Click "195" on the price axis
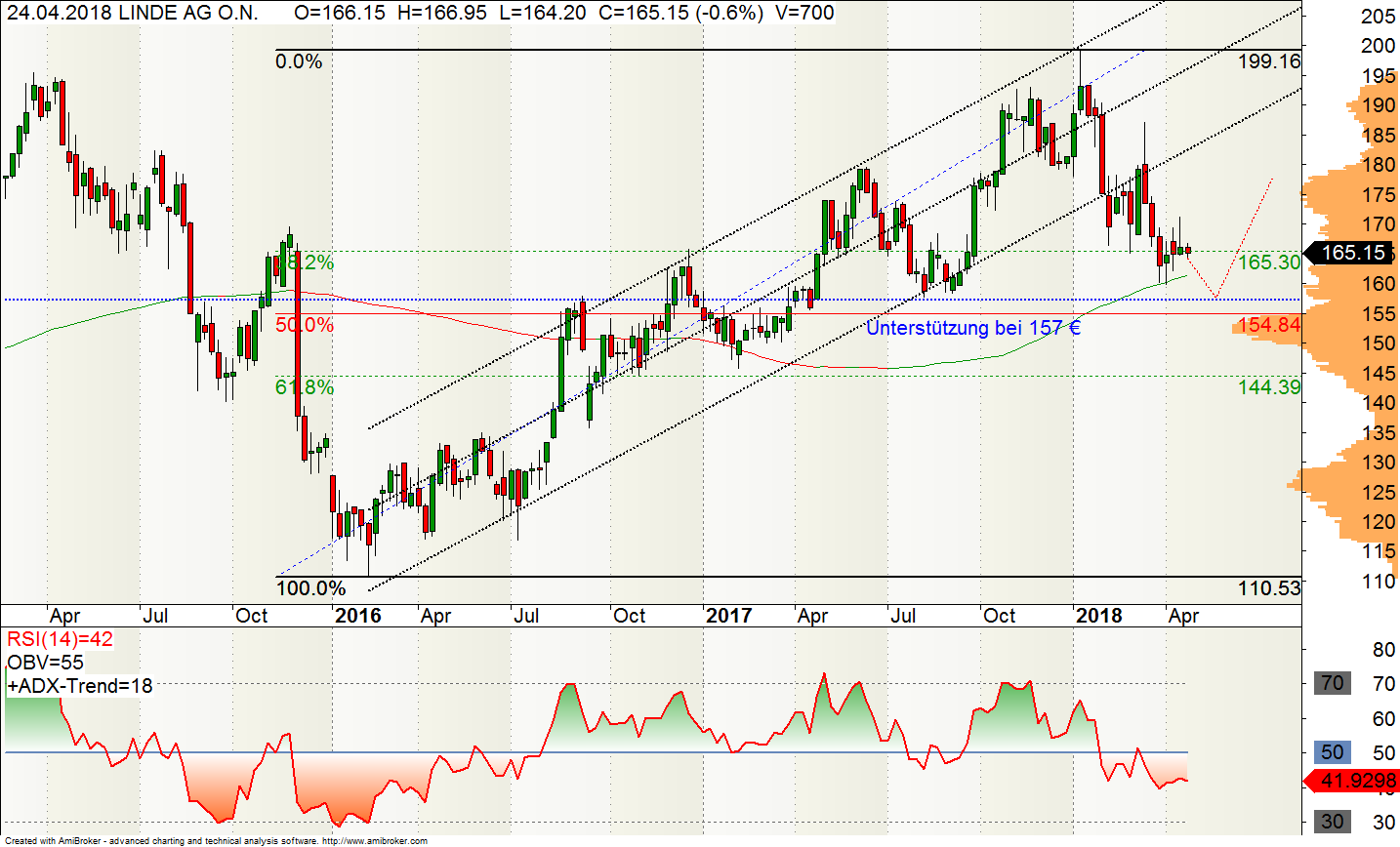This screenshot has width=1400, height=847. pyautogui.click(x=1379, y=76)
